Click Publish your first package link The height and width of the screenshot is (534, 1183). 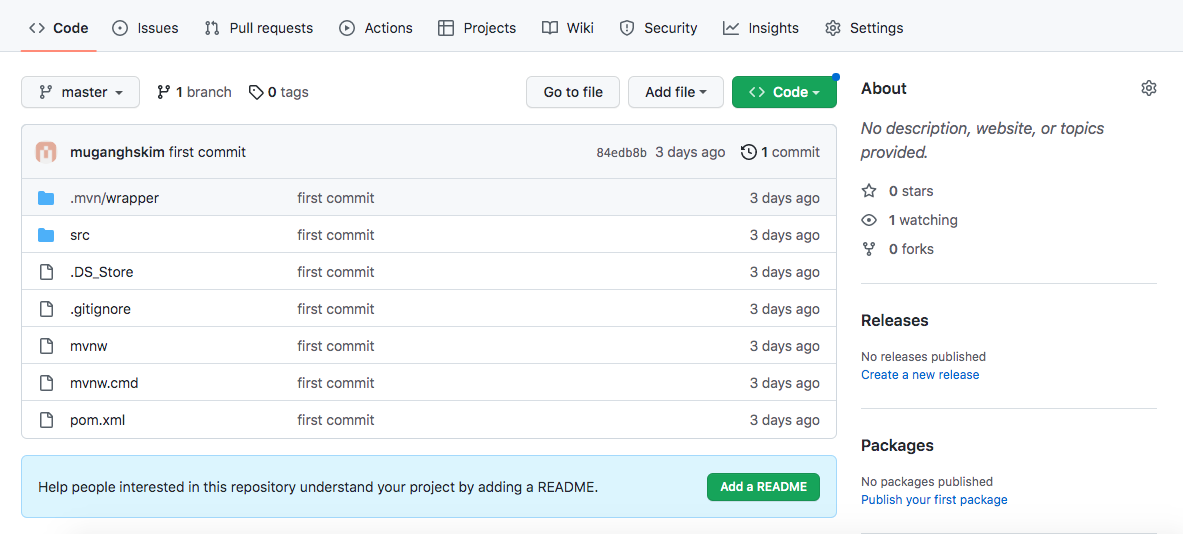[934, 500]
